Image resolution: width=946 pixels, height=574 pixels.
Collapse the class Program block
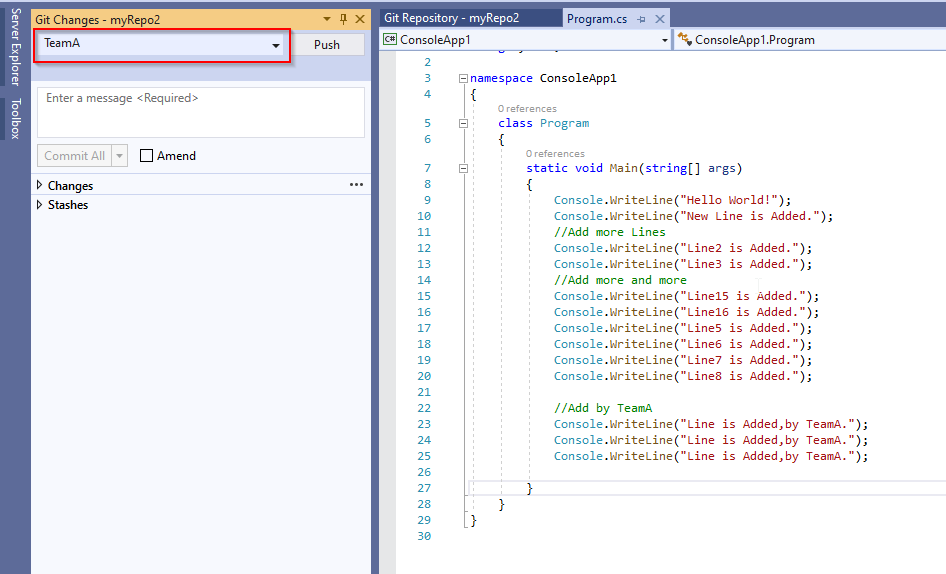[463, 123]
